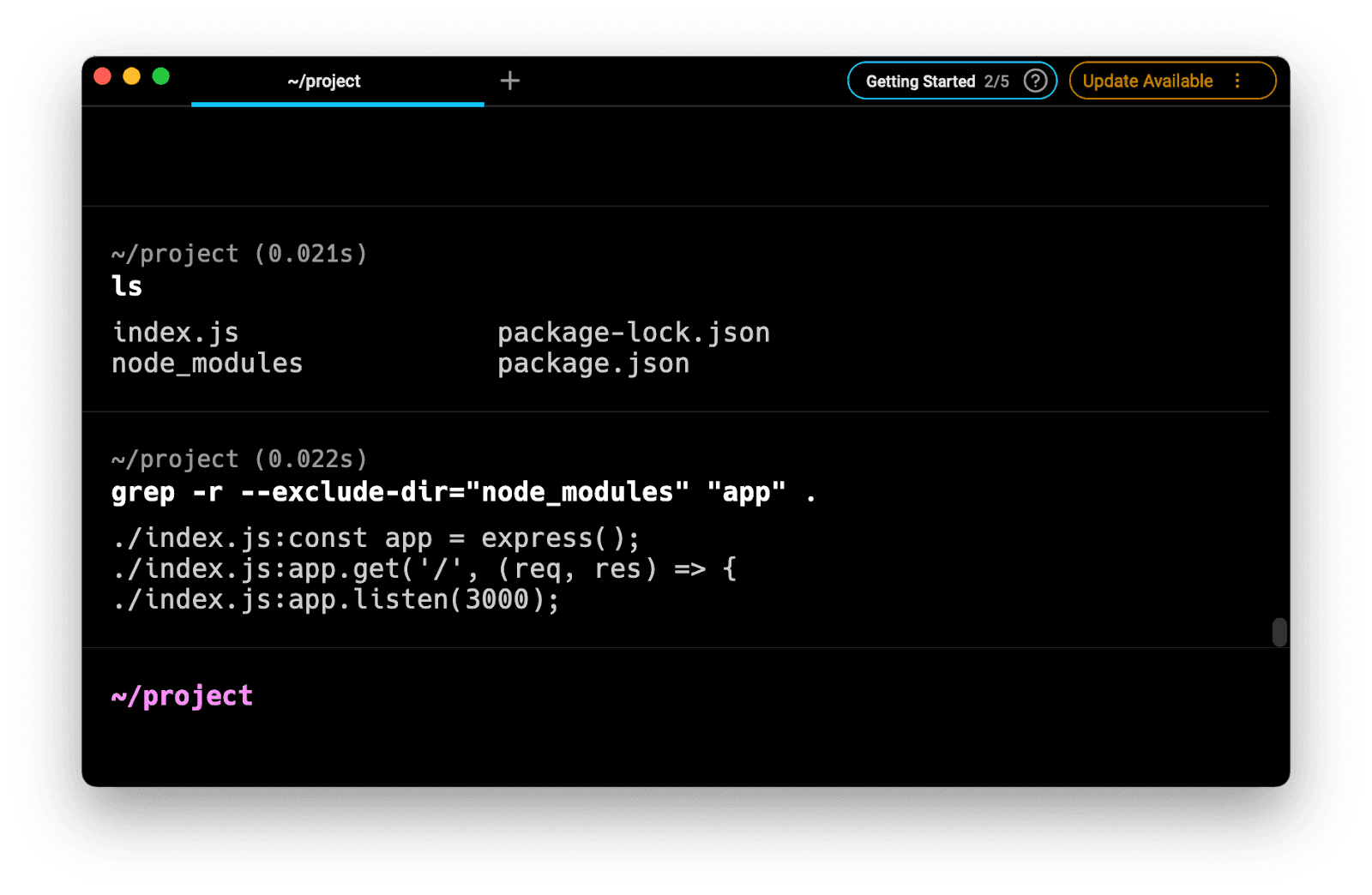
Task: Click the const app = express() result line
Action: tap(376, 538)
